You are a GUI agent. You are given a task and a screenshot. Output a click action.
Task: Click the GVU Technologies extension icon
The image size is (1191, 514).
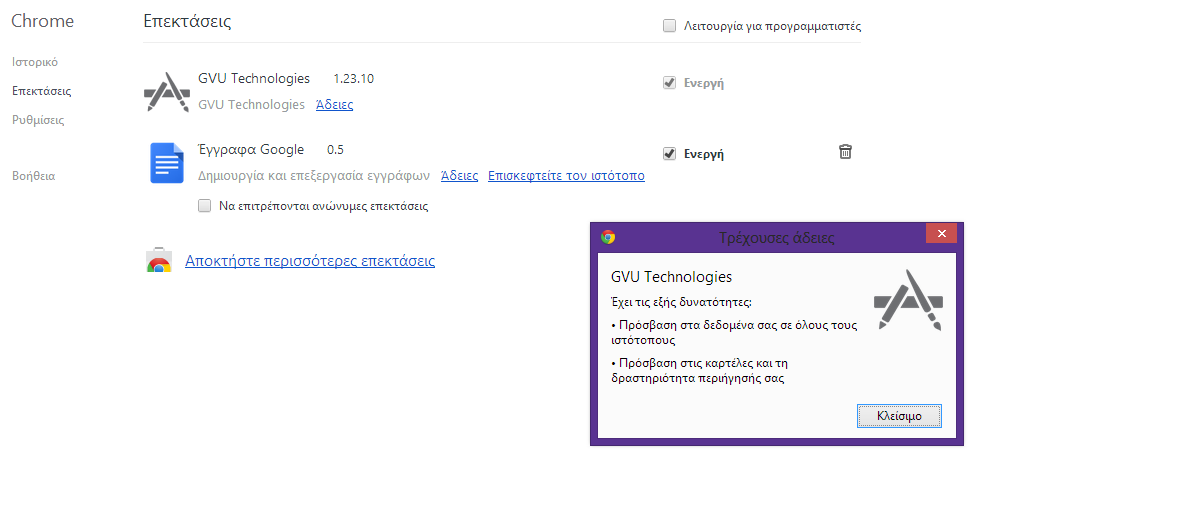166,92
